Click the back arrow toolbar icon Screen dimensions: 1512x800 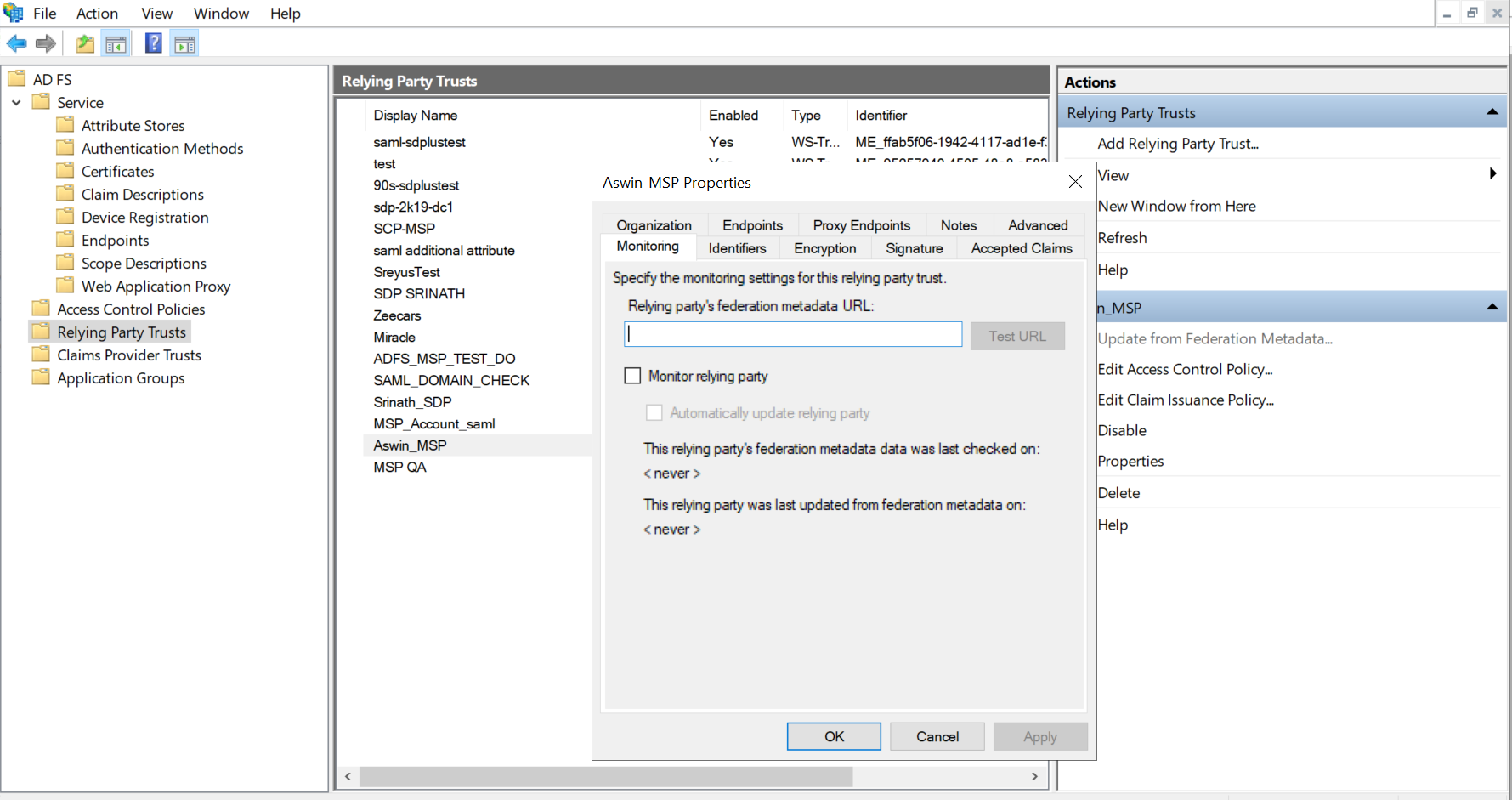[x=16, y=43]
